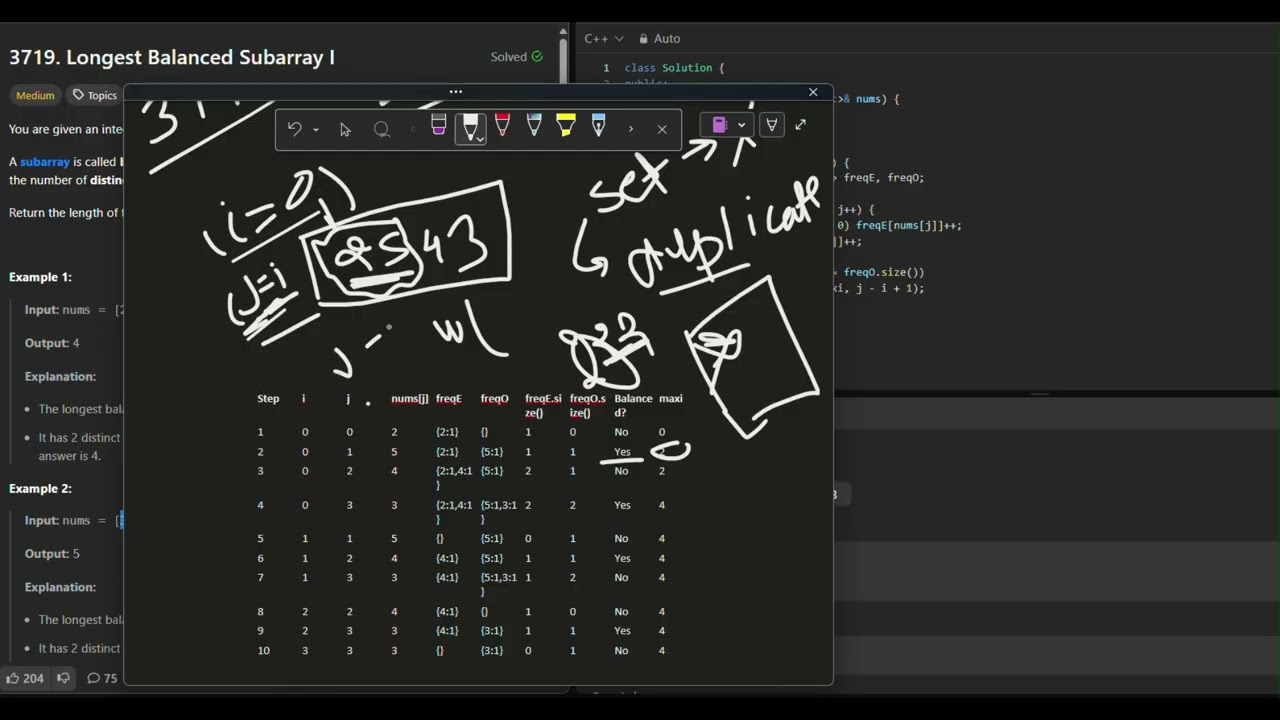Image resolution: width=1280 pixels, height=720 pixels.
Task: Click the nums[j] column header
Action: tap(410, 398)
